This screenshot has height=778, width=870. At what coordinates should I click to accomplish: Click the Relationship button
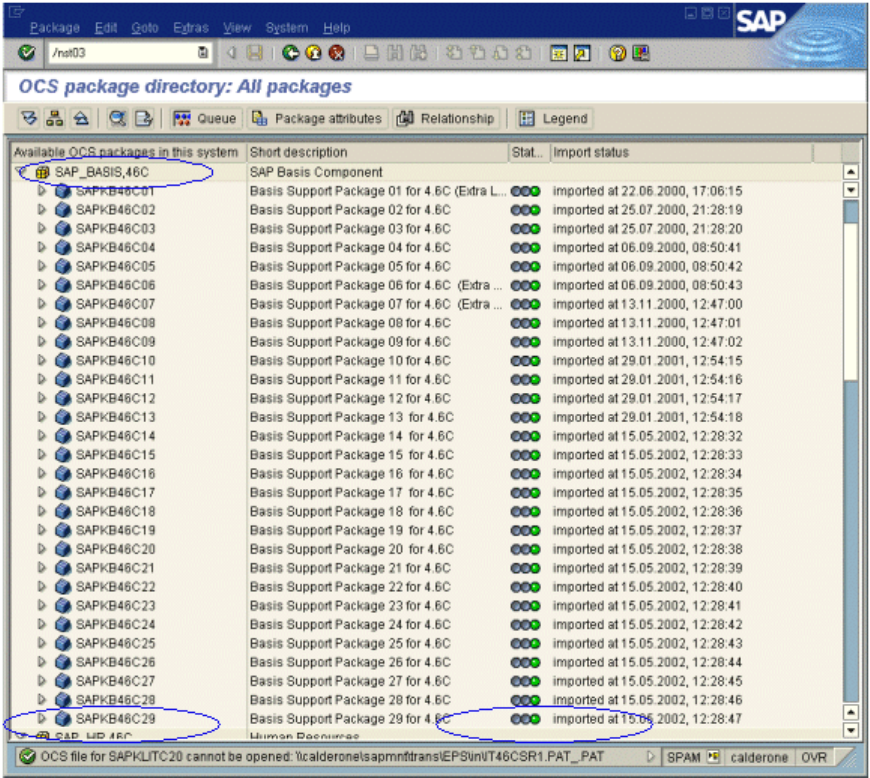[x=446, y=118]
